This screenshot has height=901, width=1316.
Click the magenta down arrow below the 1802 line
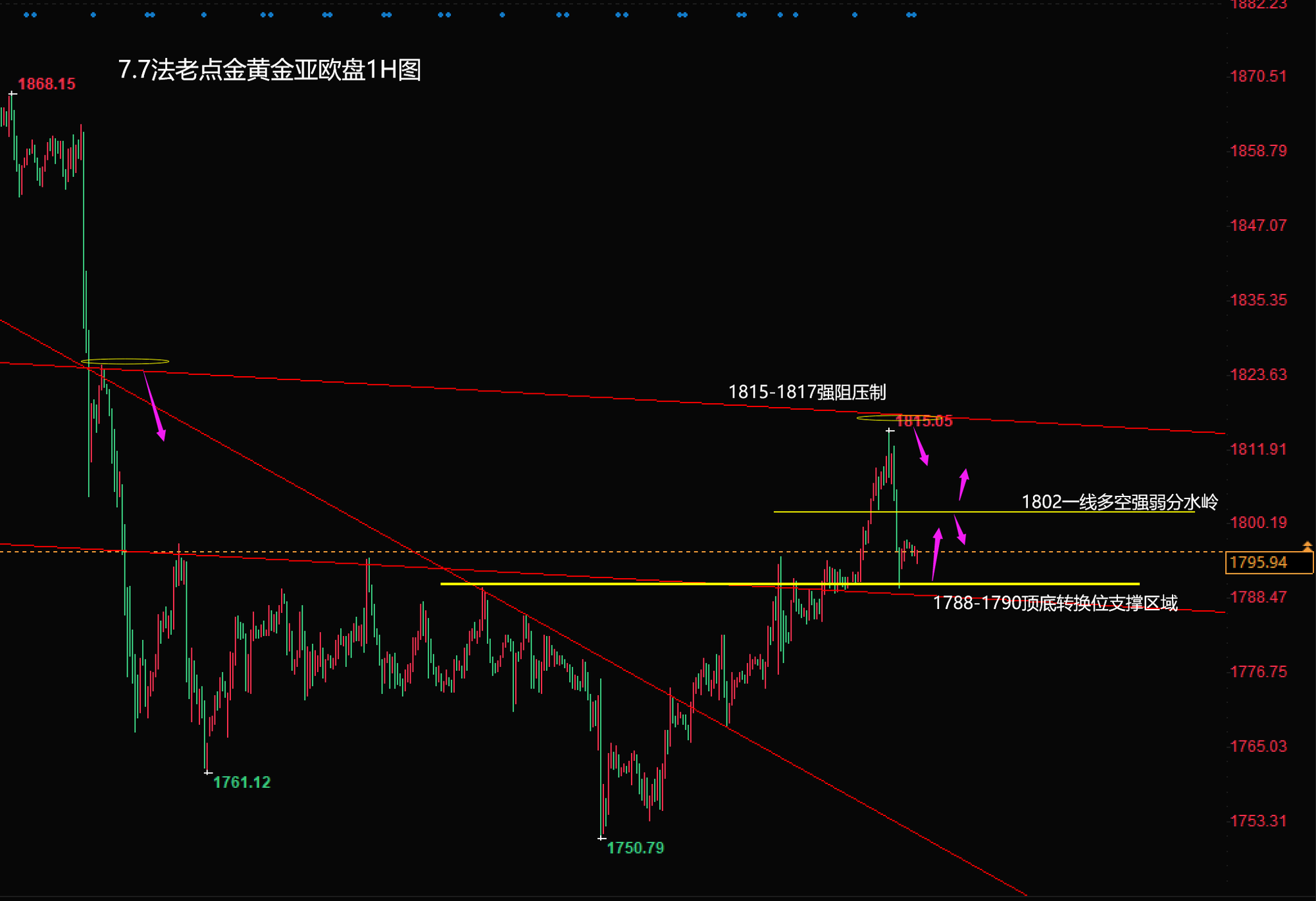coord(960,529)
